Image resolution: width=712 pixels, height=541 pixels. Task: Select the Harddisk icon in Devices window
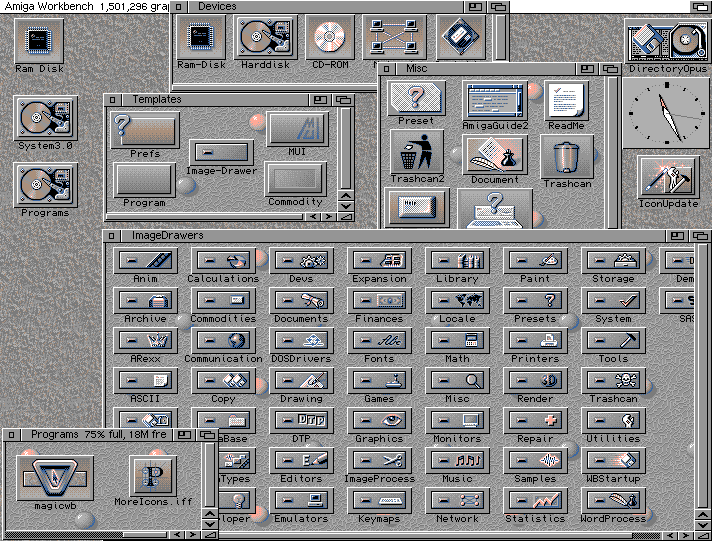[x=265, y=37]
